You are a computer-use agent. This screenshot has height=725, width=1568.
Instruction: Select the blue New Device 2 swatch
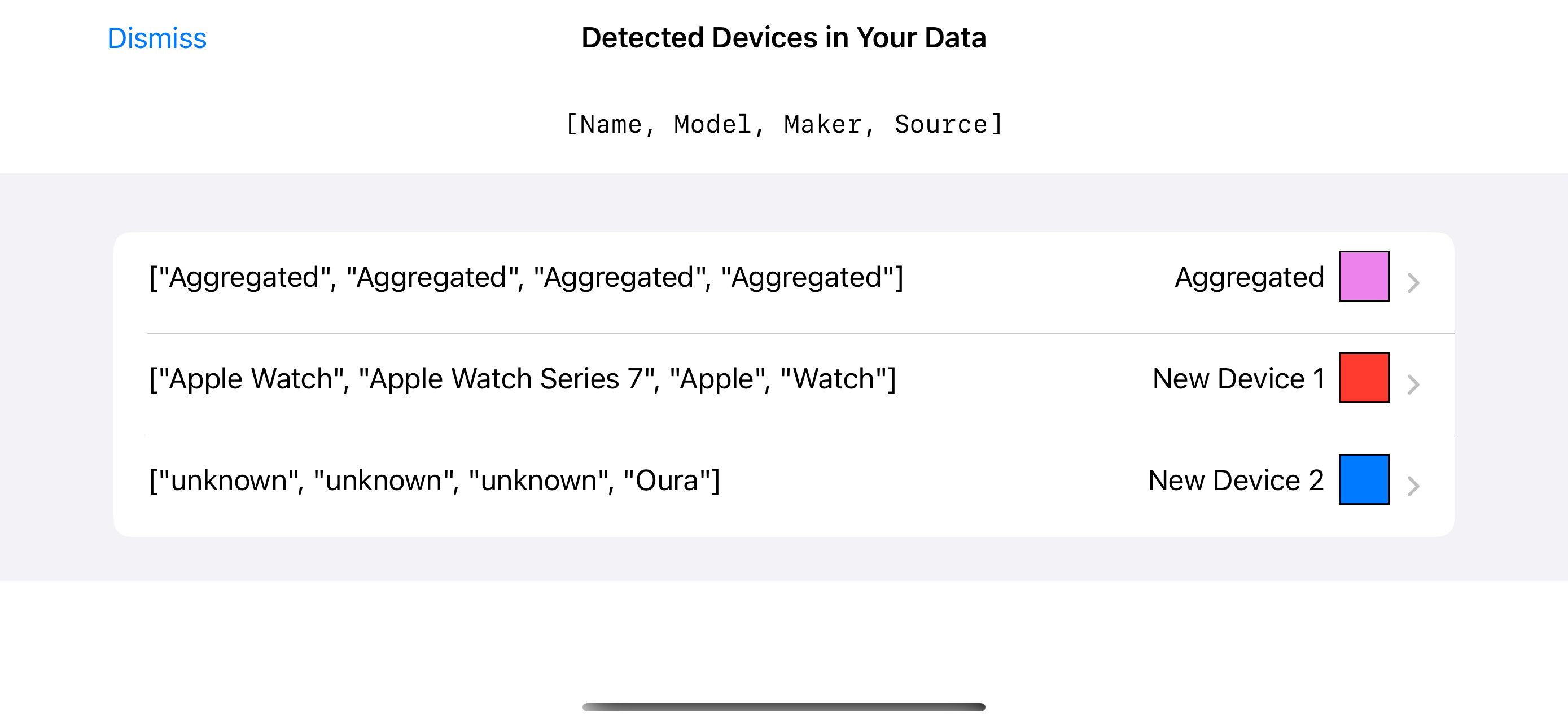1364,480
